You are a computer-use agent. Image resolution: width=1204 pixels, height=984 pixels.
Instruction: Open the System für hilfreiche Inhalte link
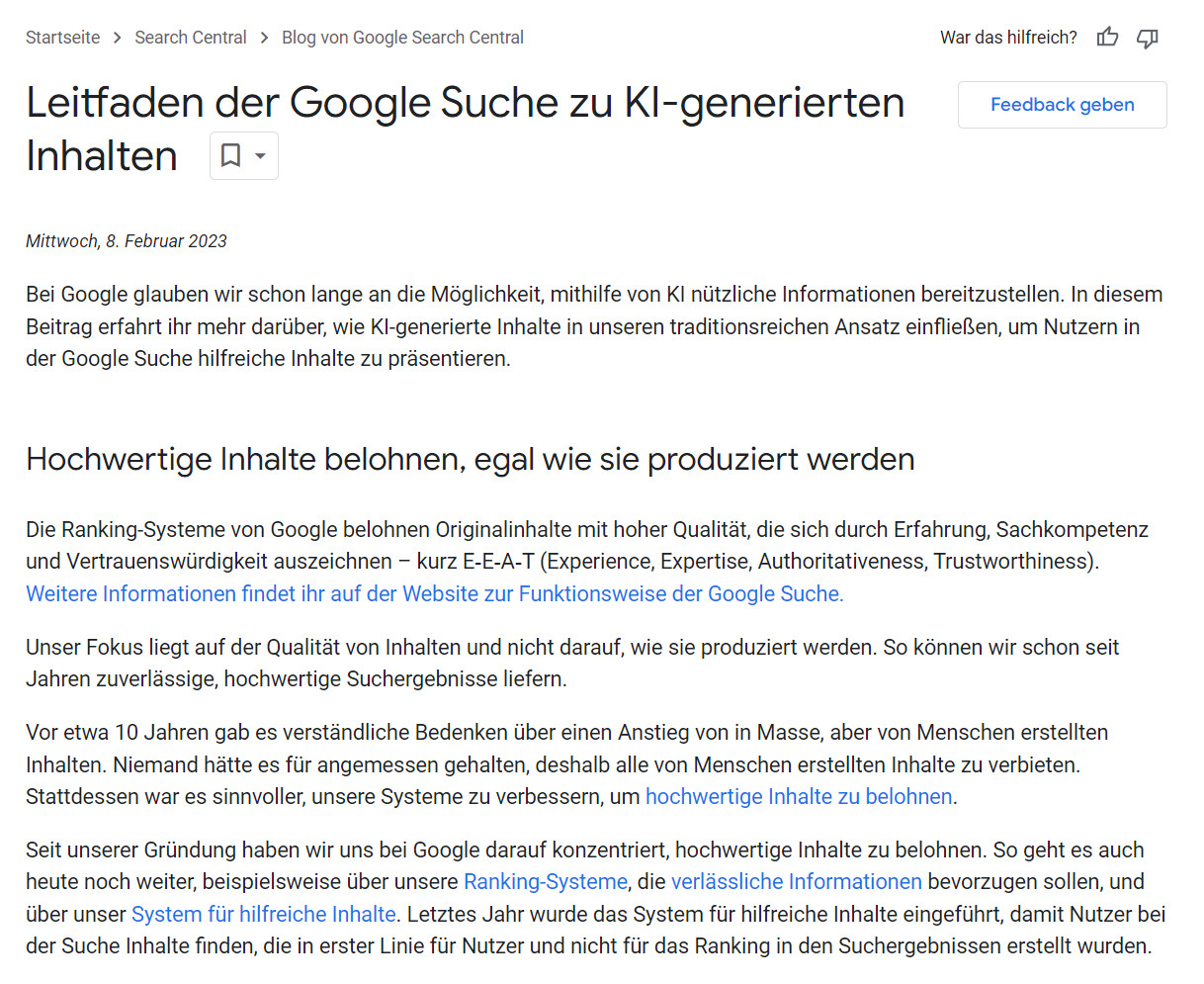263,914
